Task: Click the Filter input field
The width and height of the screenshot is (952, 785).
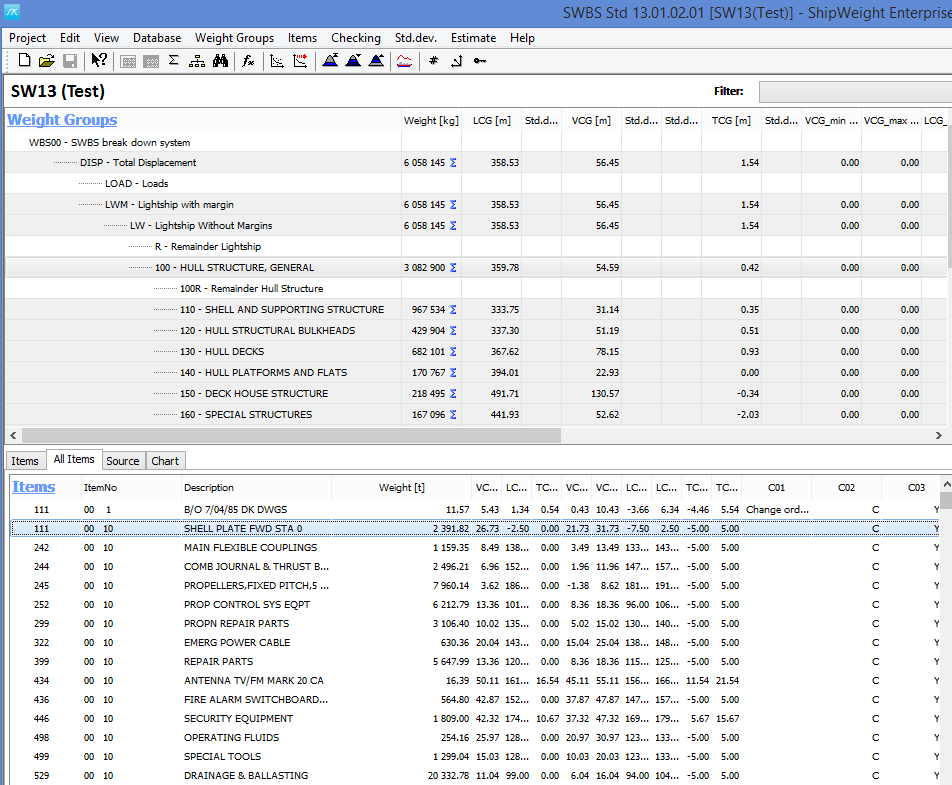Action: [855, 92]
